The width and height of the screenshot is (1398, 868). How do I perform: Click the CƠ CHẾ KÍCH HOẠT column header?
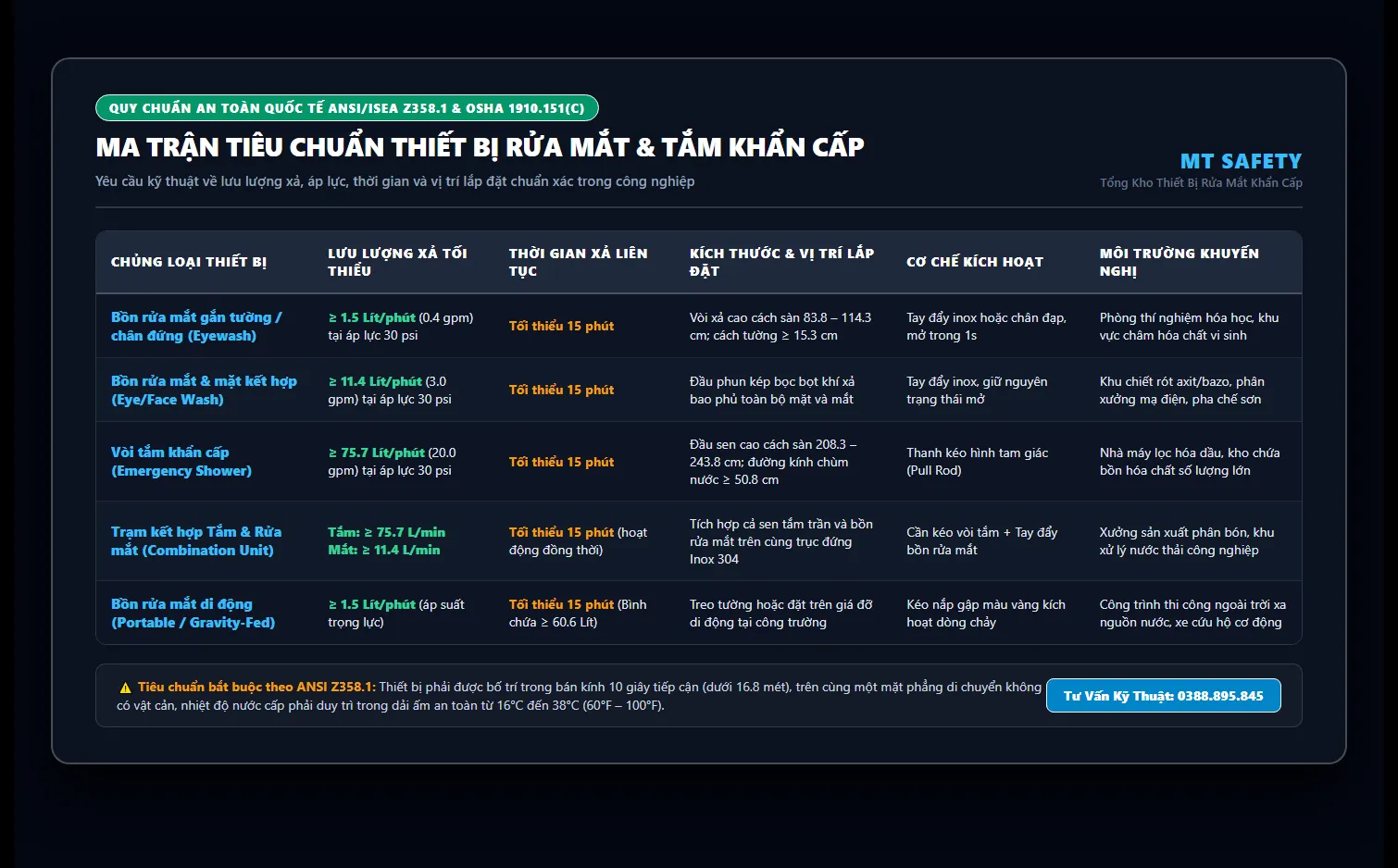click(975, 262)
